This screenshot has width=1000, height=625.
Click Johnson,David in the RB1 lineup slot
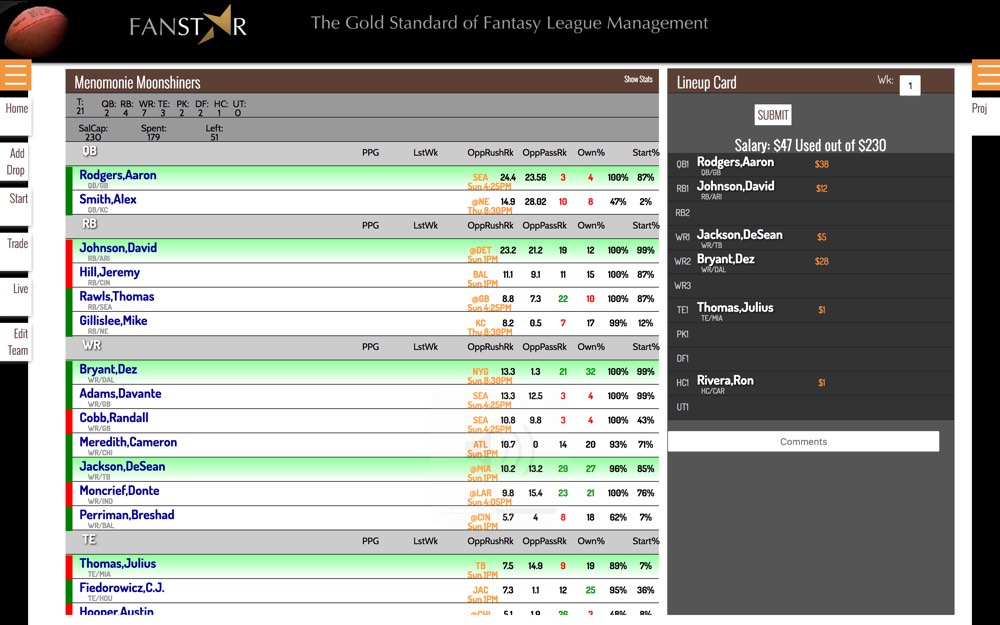[x=735, y=186]
